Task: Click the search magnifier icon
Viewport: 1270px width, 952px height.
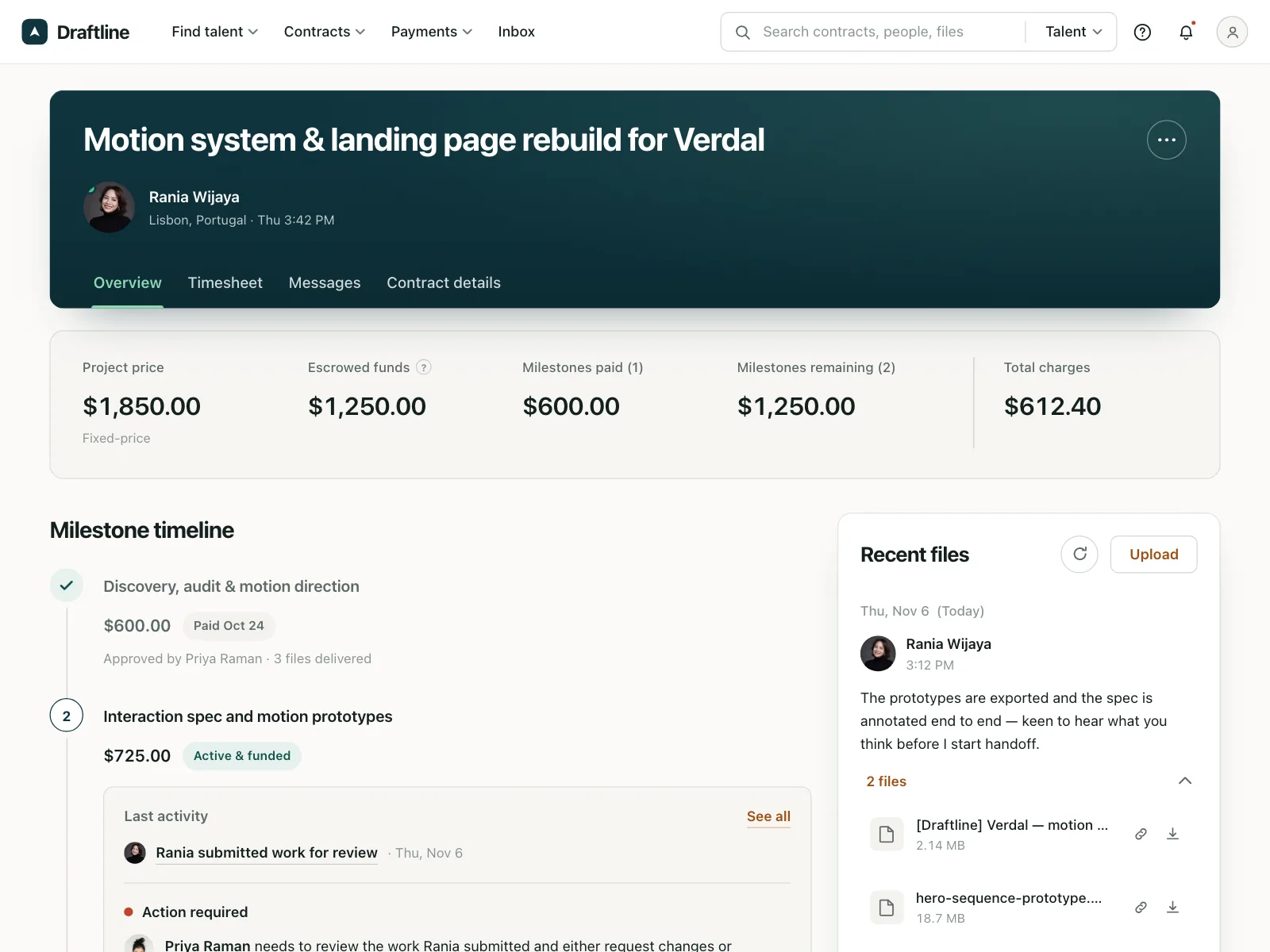Action: (743, 32)
